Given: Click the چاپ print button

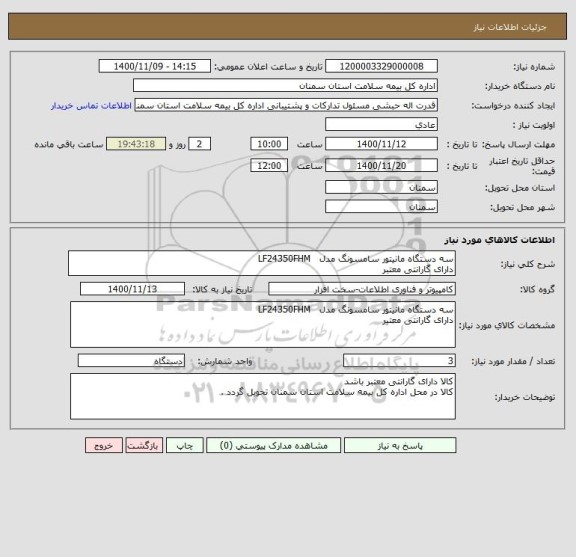Looking at the screenshot, I should click(184, 445).
